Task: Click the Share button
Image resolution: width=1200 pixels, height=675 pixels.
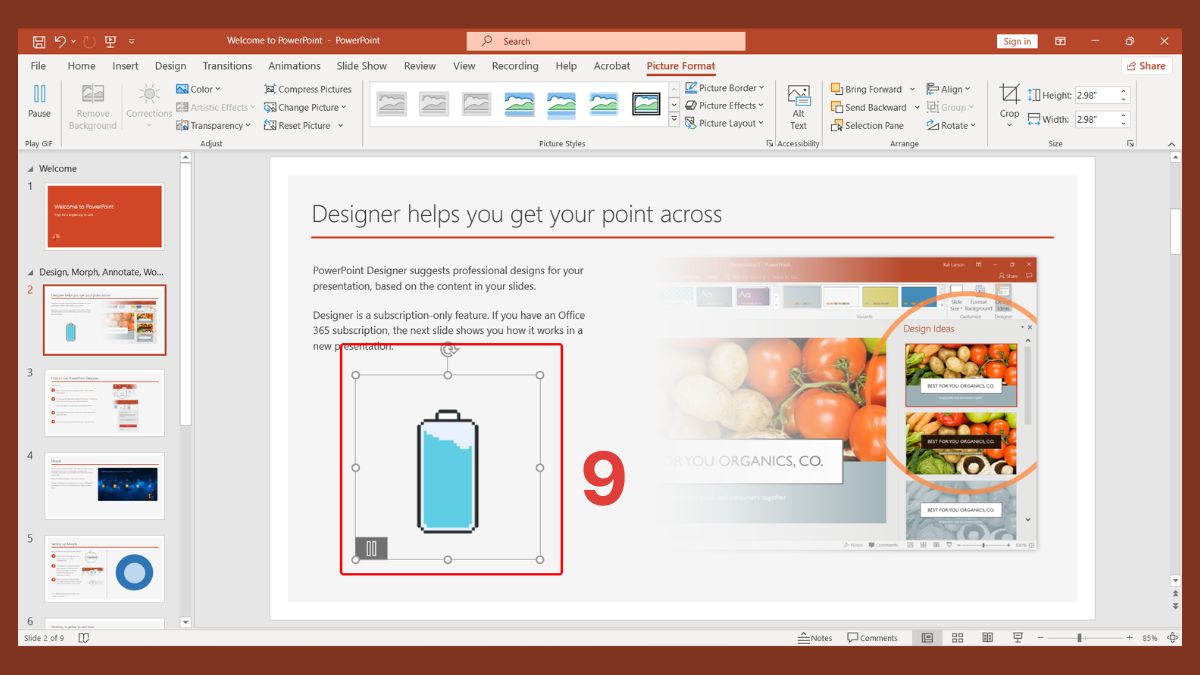Action: 1146,65
